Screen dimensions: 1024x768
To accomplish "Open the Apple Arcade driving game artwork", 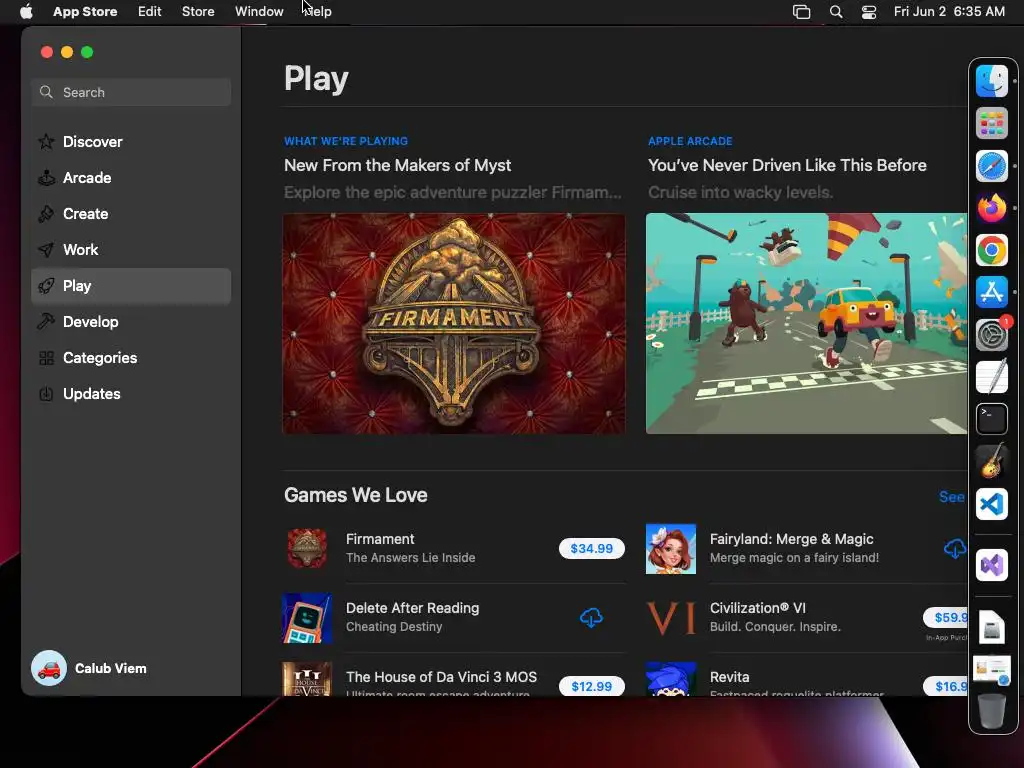I will coord(807,323).
